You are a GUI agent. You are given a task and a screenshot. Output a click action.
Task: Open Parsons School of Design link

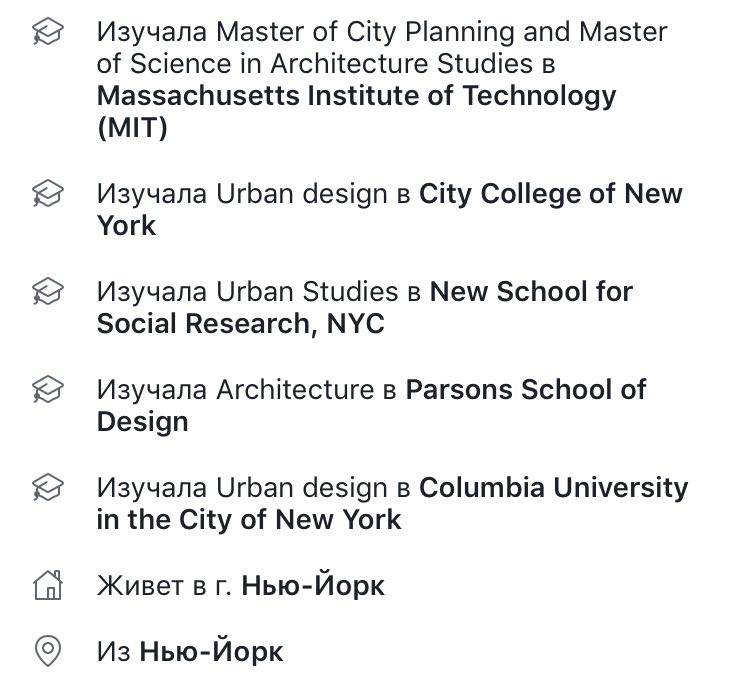pyautogui.click(x=372, y=405)
